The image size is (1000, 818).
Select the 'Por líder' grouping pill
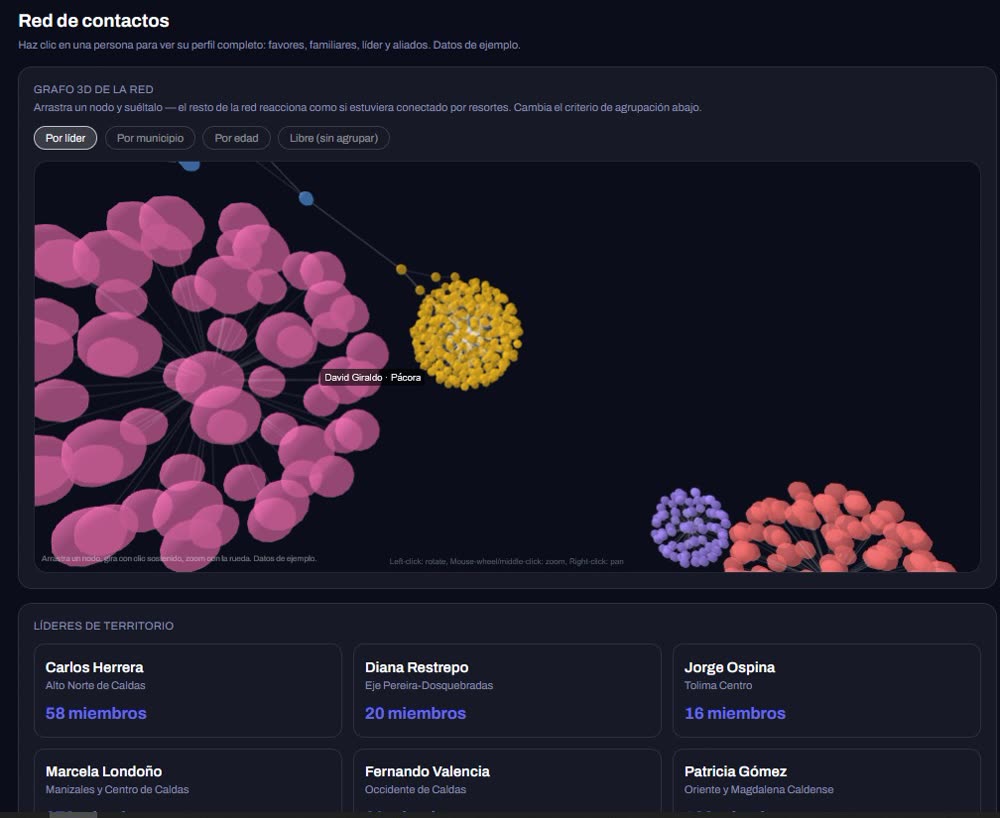65,138
